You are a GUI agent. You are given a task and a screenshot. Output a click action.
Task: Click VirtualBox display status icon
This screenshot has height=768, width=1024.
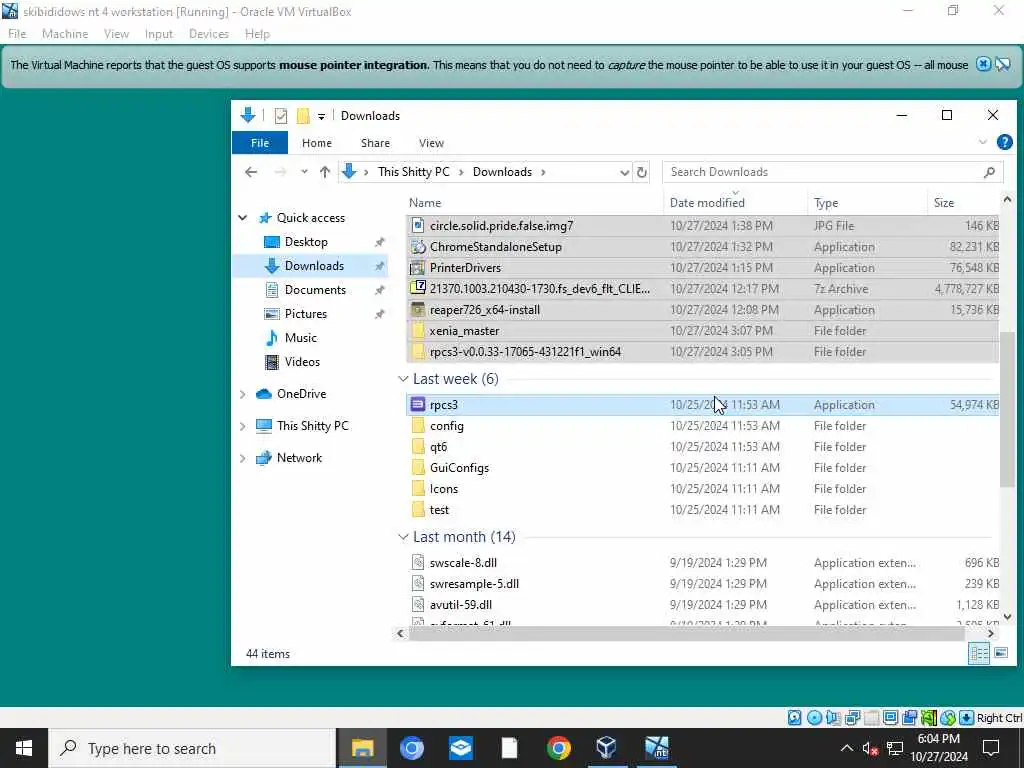point(890,718)
